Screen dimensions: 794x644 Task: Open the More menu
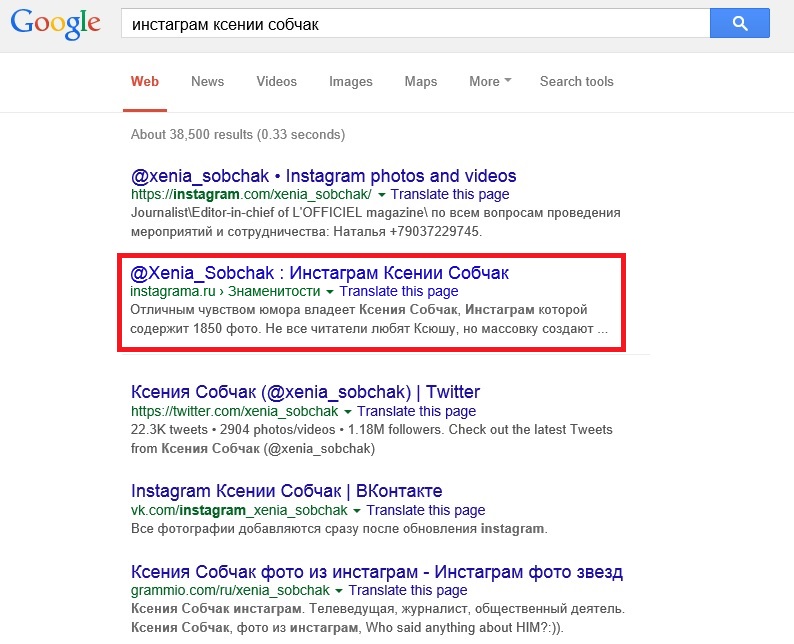click(490, 82)
